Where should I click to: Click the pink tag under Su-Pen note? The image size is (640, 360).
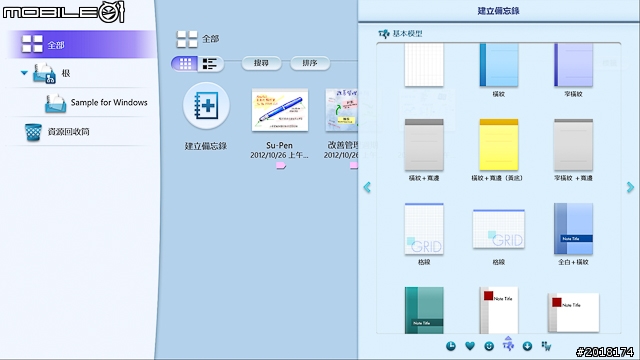280,165
